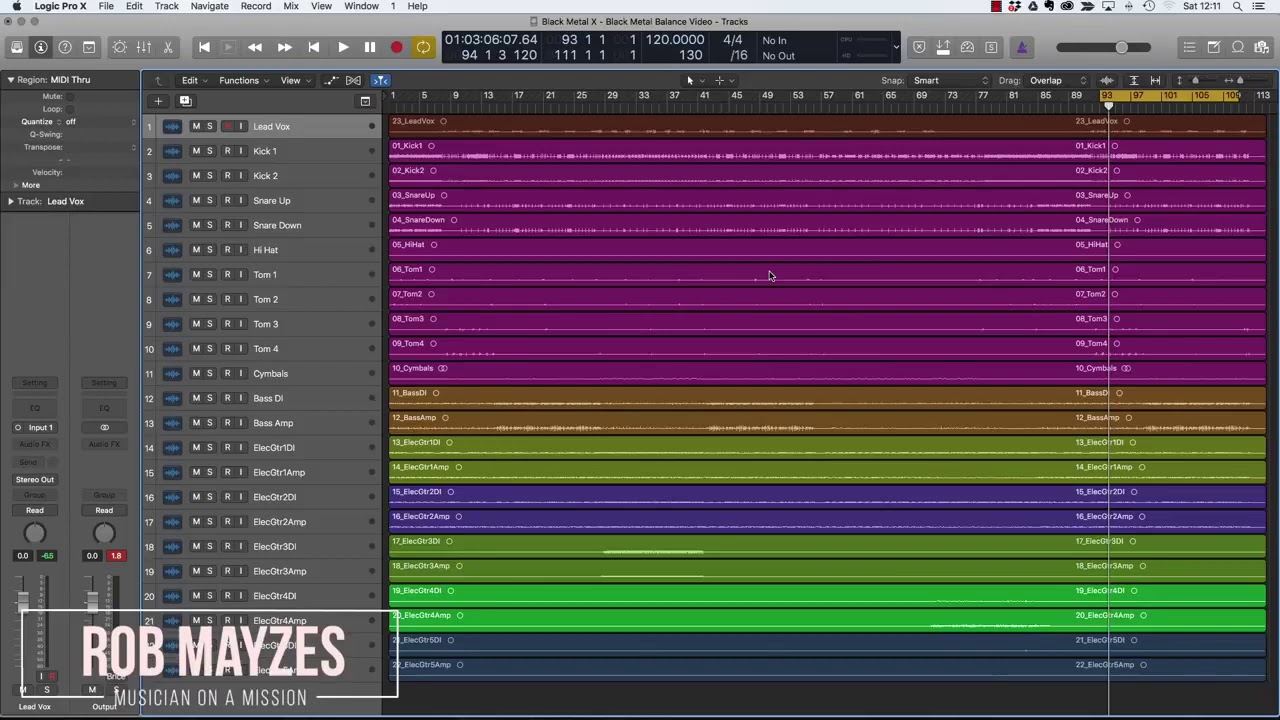Mute the Kick 1 track
Screen dimensions: 1280x720
pos(196,151)
